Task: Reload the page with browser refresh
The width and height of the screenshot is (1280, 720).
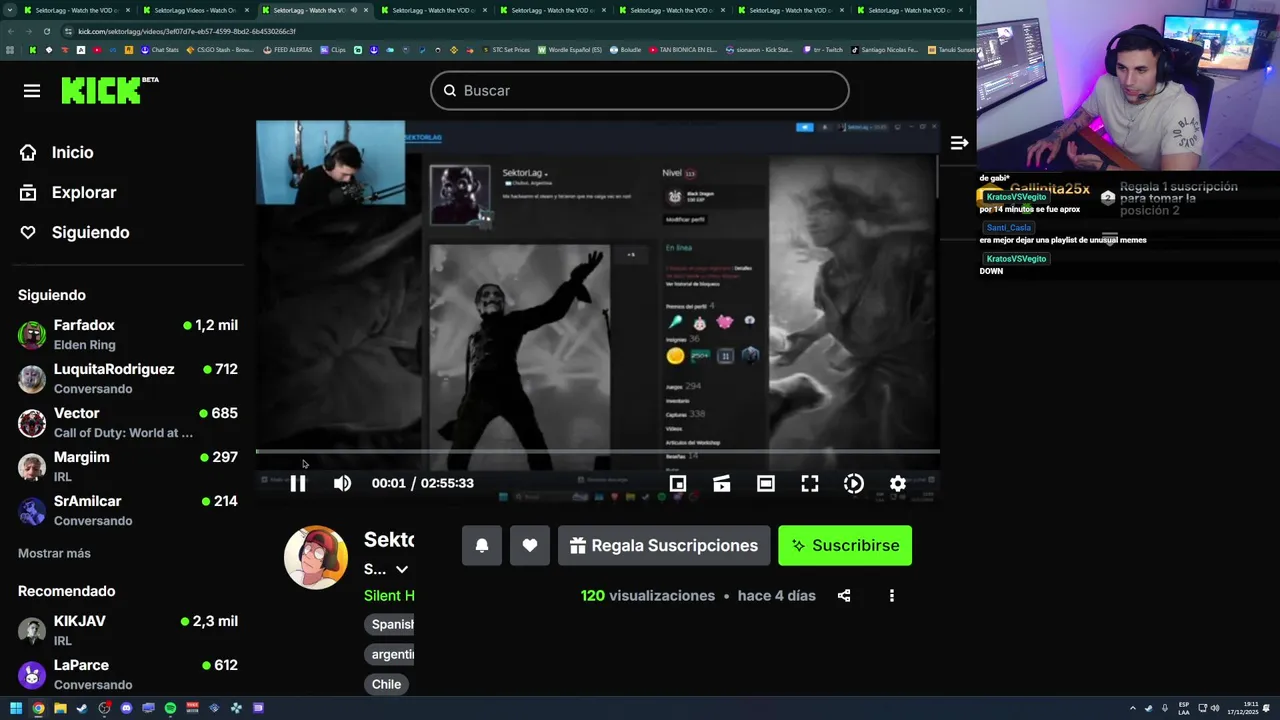Action: point(46,31)
